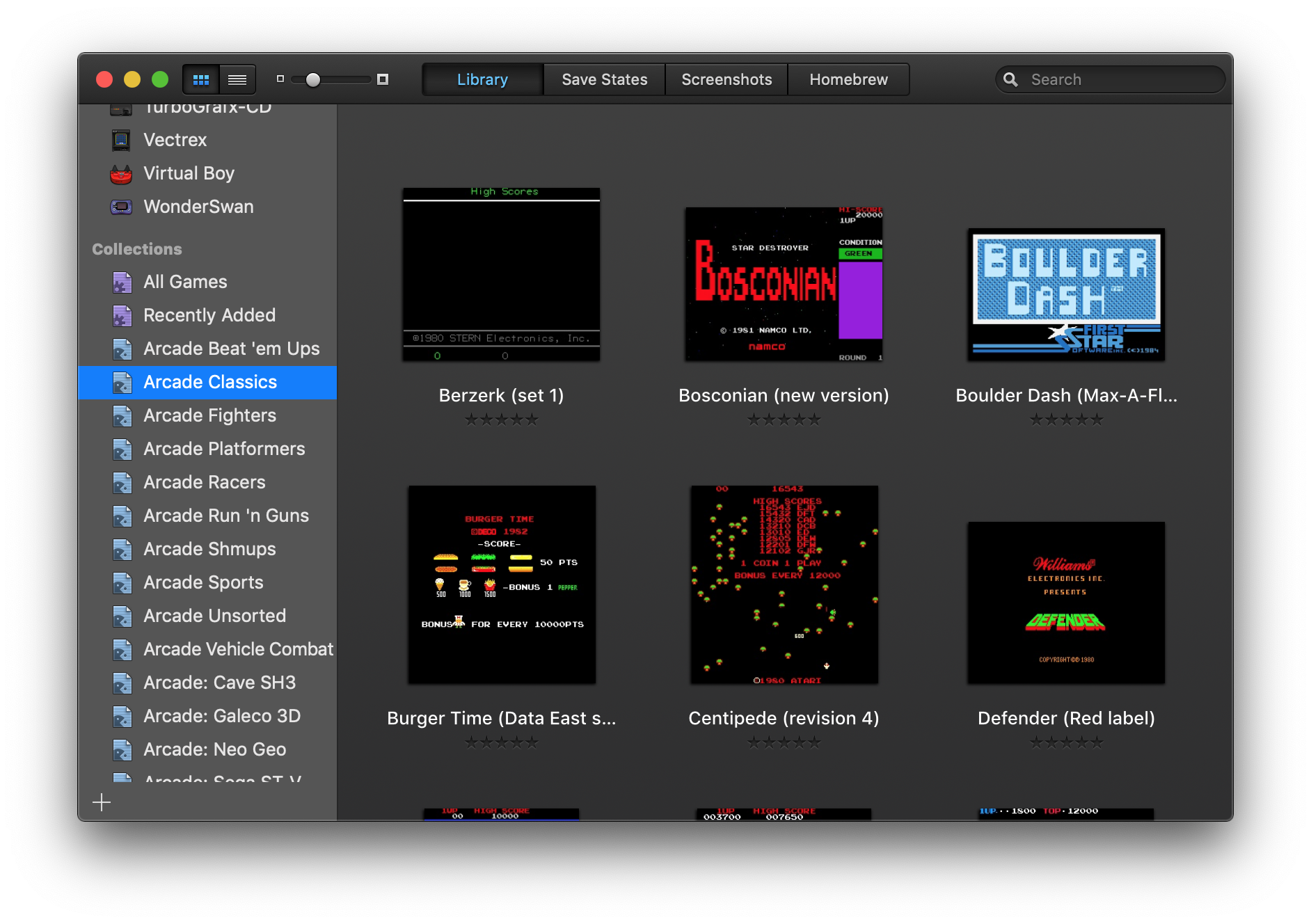Collapse the Collections section
The image size is (1311, 924).
tap(137, 248)
